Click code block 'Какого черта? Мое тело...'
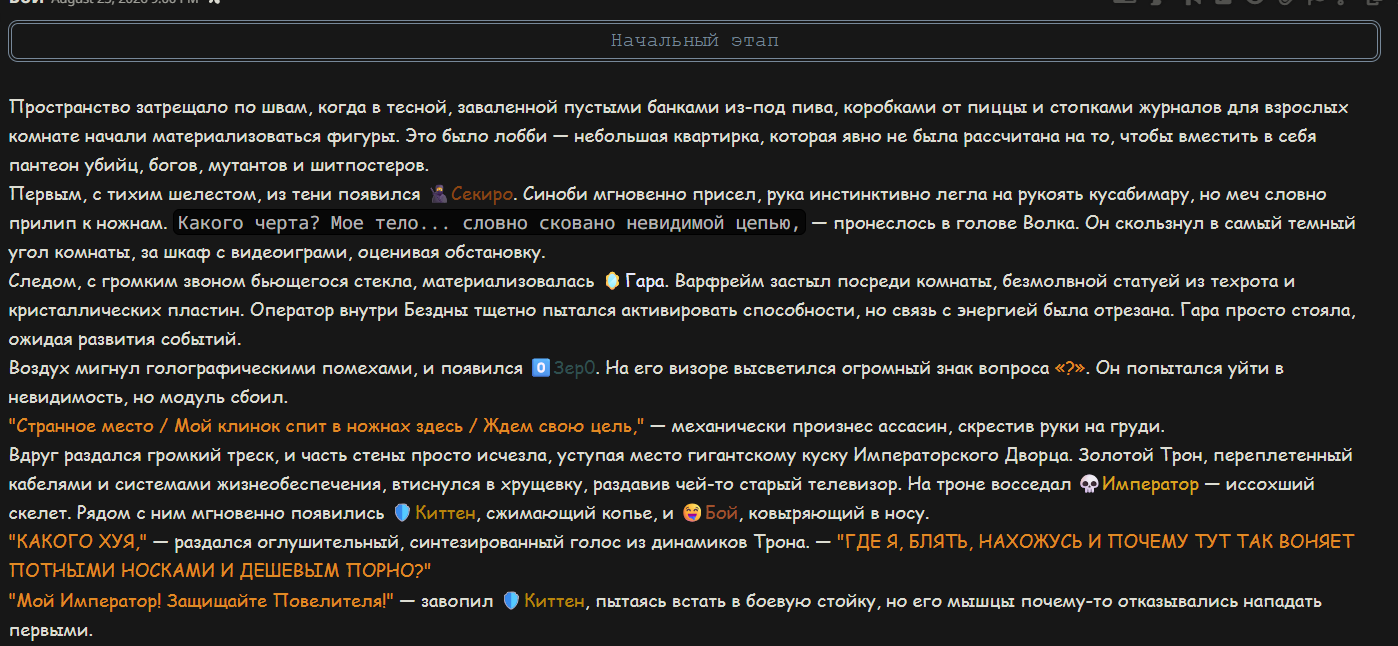Screen dimensions: 1398x646 point(489,223)
